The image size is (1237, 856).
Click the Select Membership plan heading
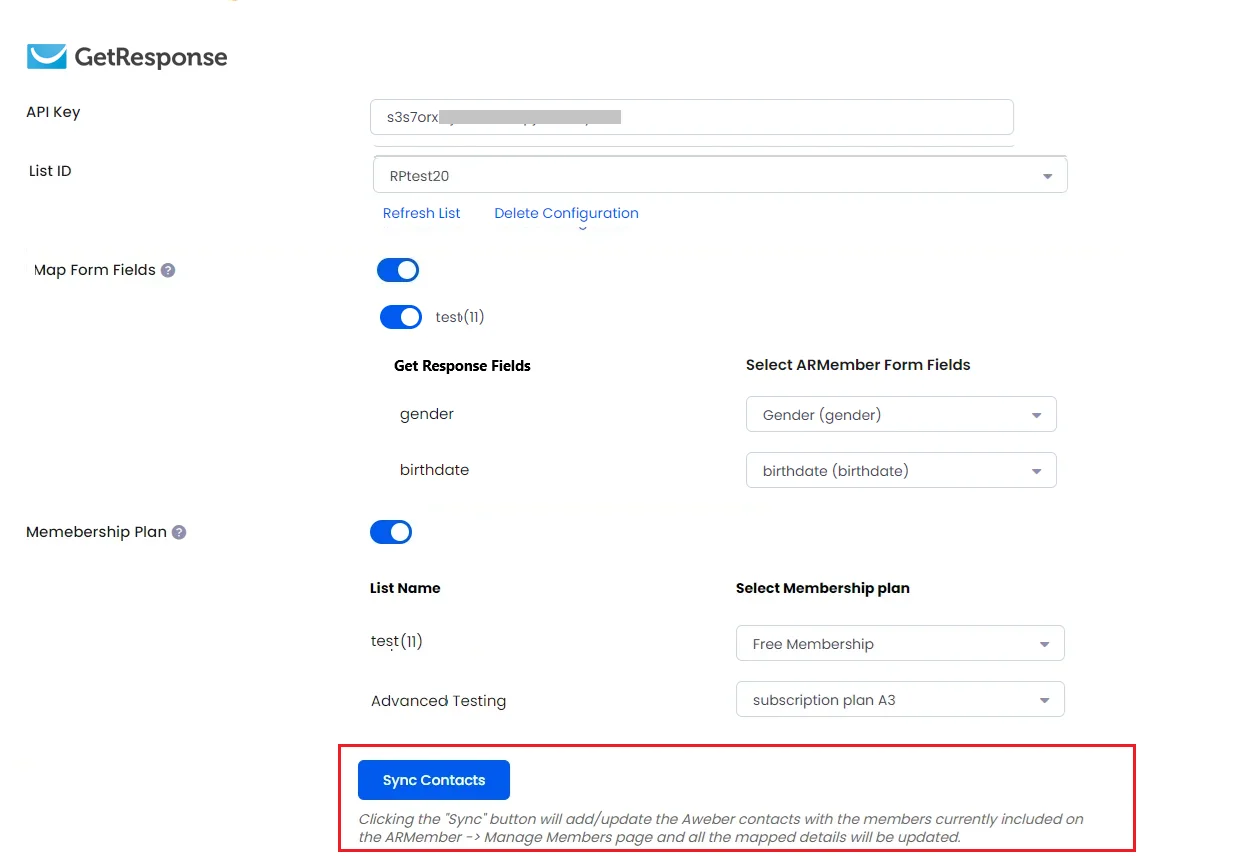[x=823, y=588]
